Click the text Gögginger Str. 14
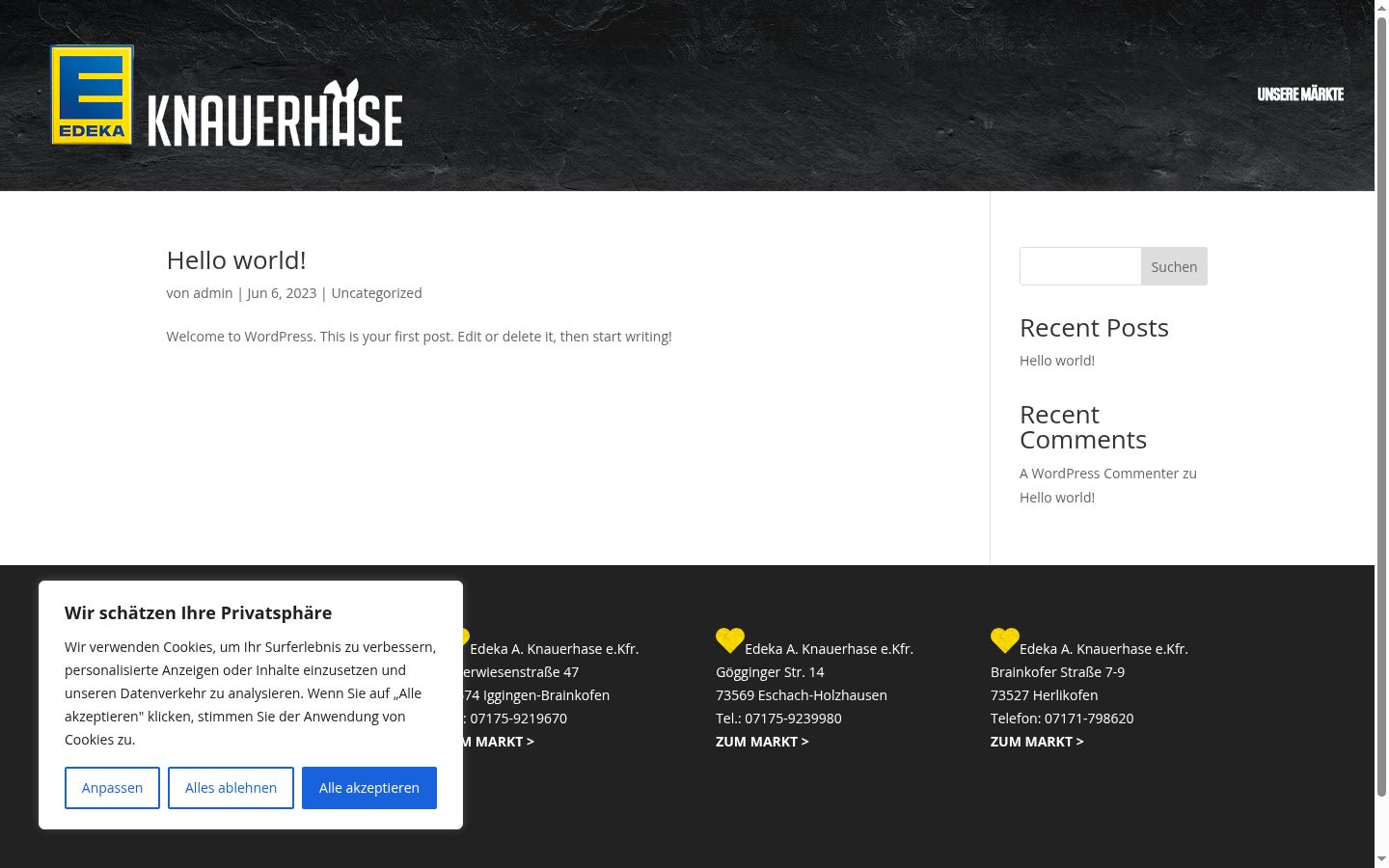The width and height of the screenshot is (1389, 868). [770, 672]
